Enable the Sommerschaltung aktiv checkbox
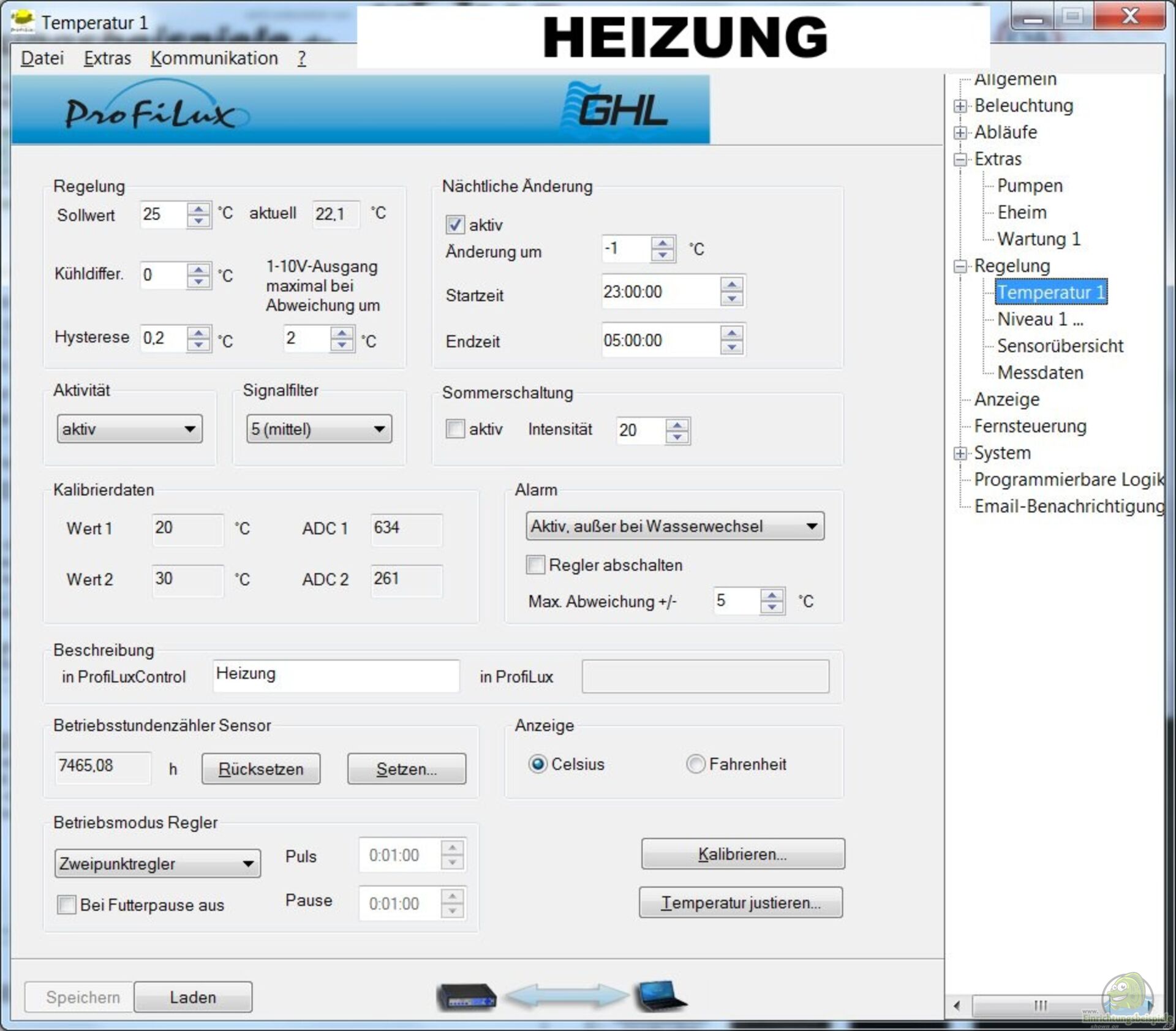1176x1031 pixels. 454,429
